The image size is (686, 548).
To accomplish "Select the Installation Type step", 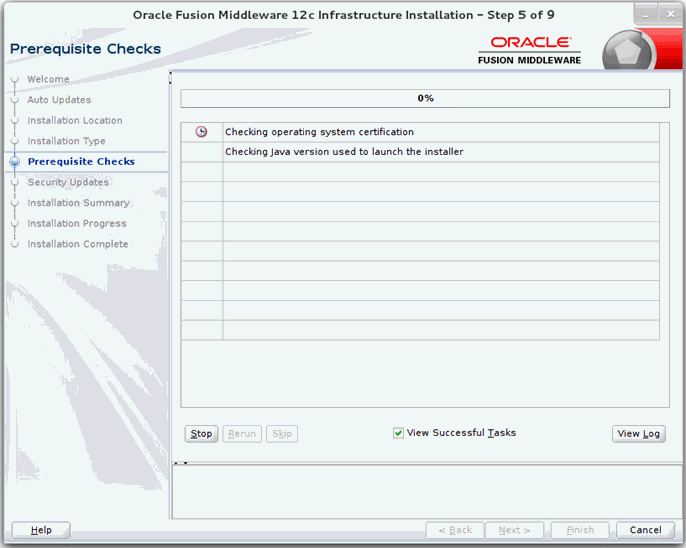I will pyautogui.click(x=66, y=141).
